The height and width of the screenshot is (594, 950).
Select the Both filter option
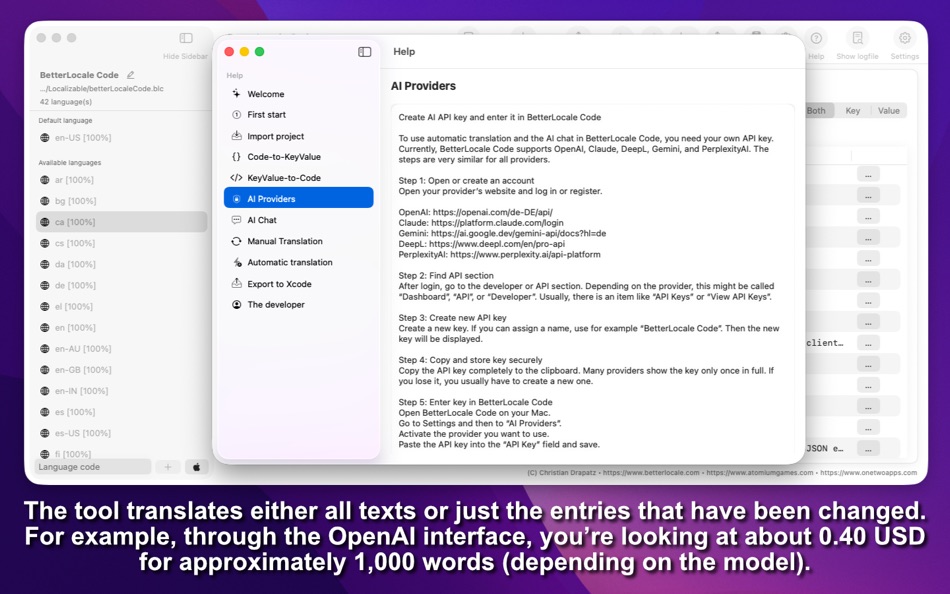pyautogui.click(x=816, y=110)
